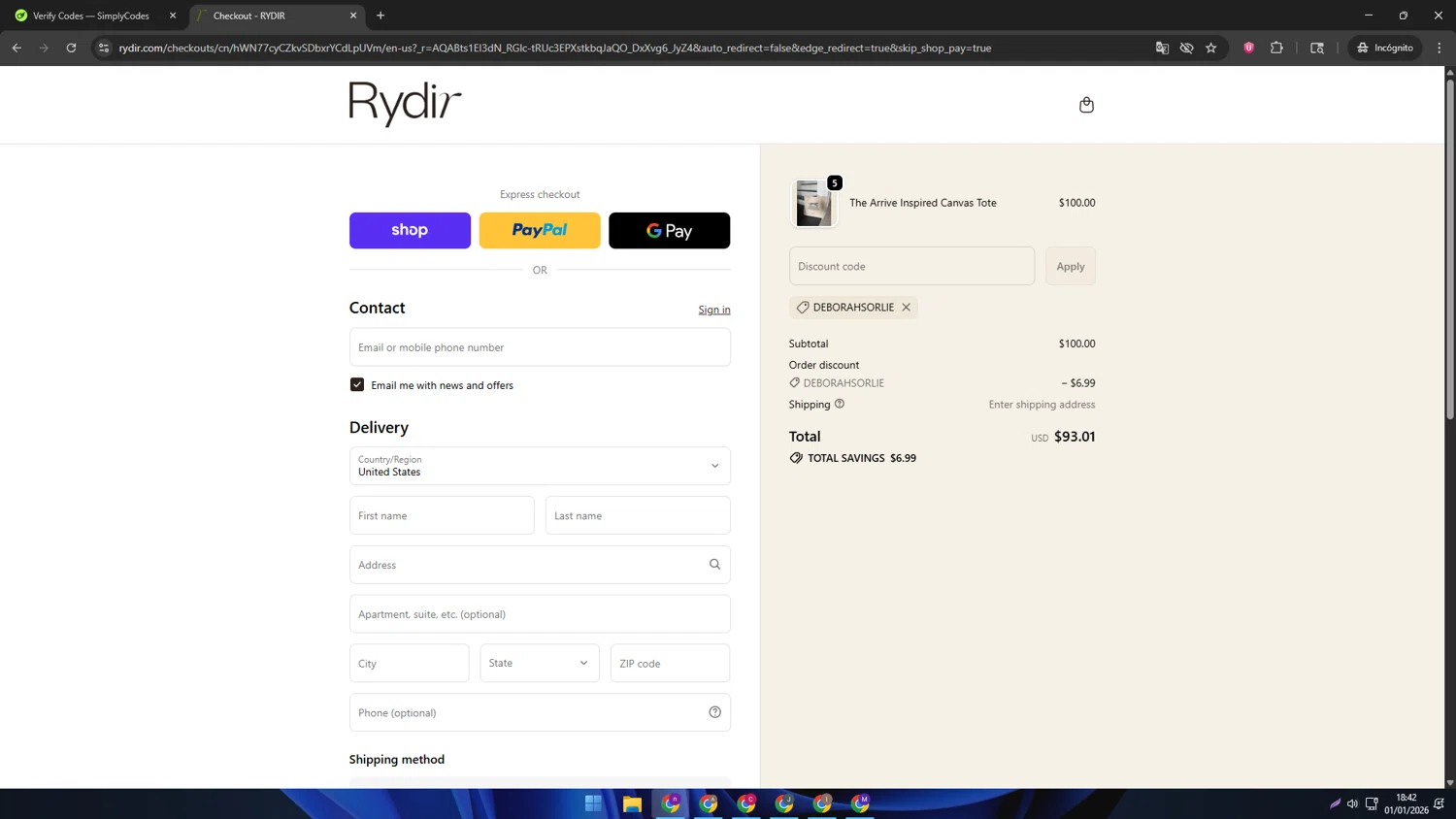
Task: Apply the discount code
Action: [x=1071, y=266]
